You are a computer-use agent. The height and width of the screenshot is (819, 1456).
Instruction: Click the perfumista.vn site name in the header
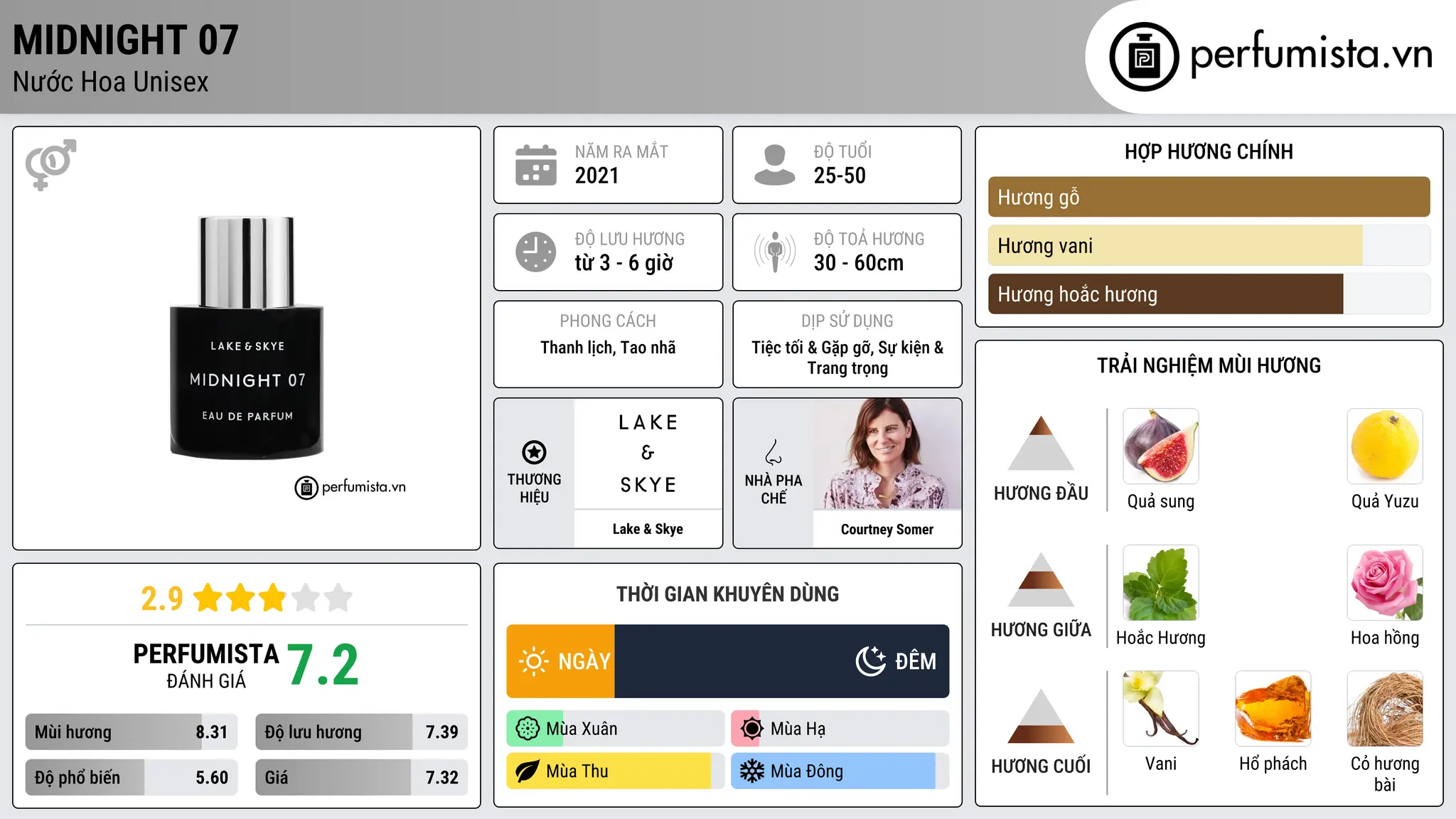[1311, 55]
